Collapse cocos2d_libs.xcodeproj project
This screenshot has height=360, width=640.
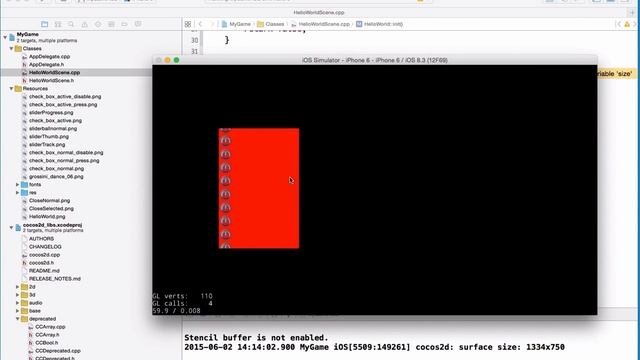click(x=11, y=227)
